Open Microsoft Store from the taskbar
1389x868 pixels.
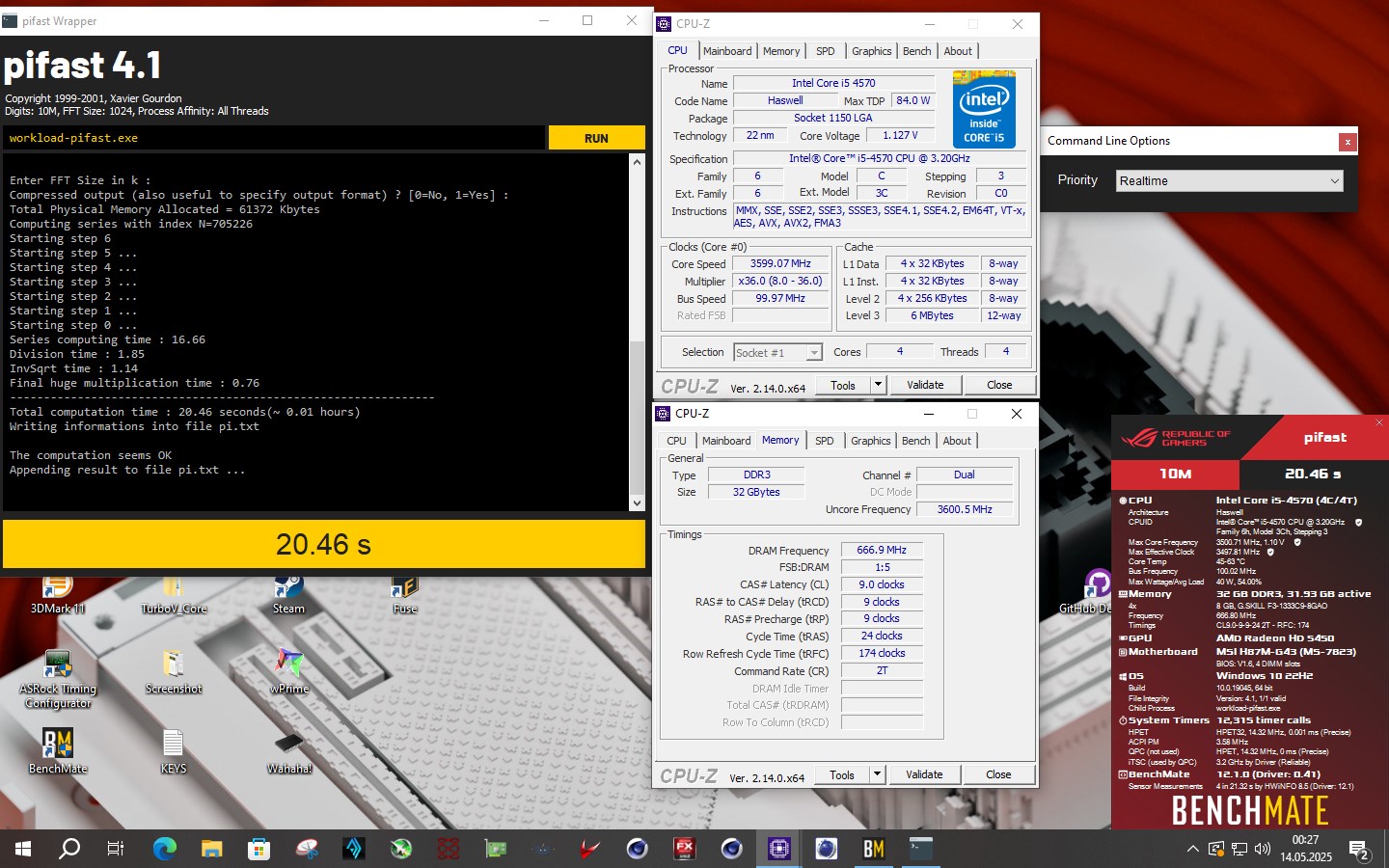tap(259, 849)
